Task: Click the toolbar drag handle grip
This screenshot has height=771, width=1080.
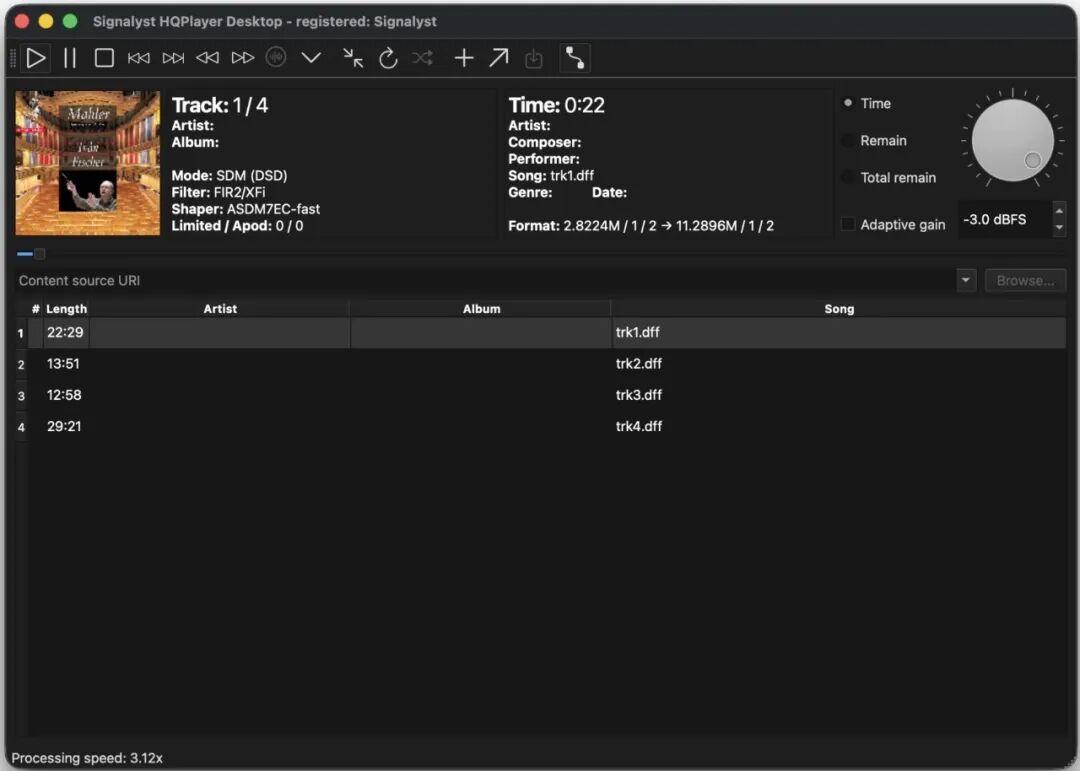Action: point(12,58)
